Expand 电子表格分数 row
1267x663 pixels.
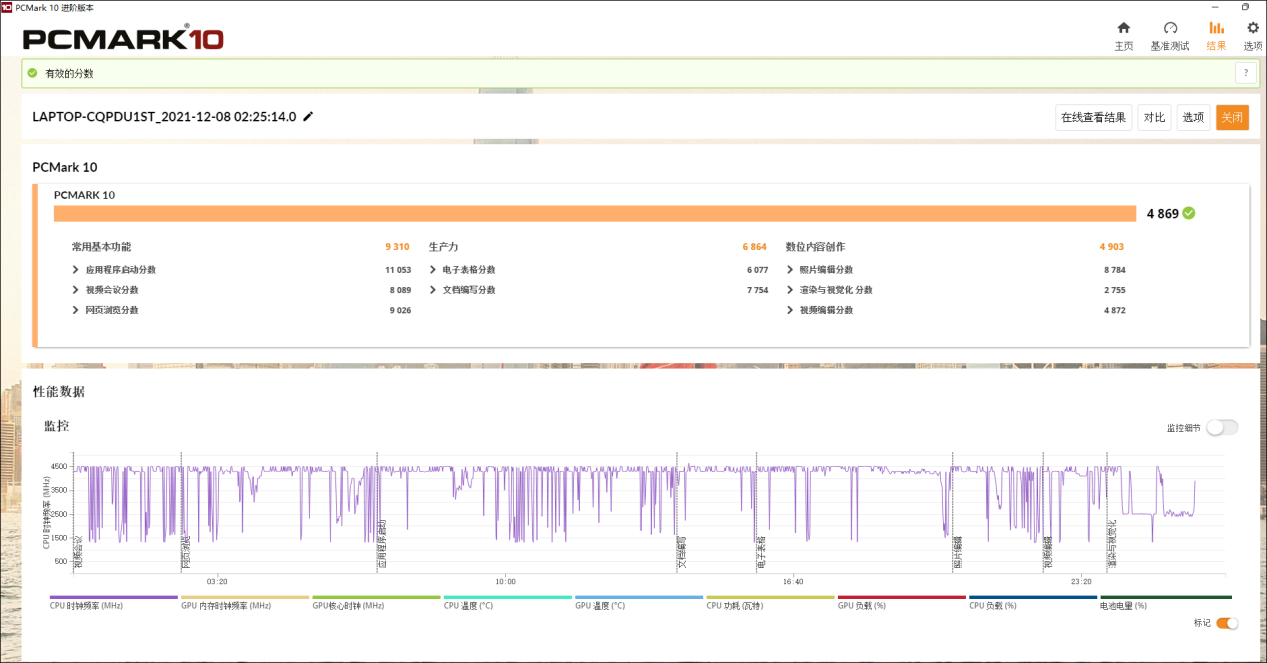click(x=433, y=270)
